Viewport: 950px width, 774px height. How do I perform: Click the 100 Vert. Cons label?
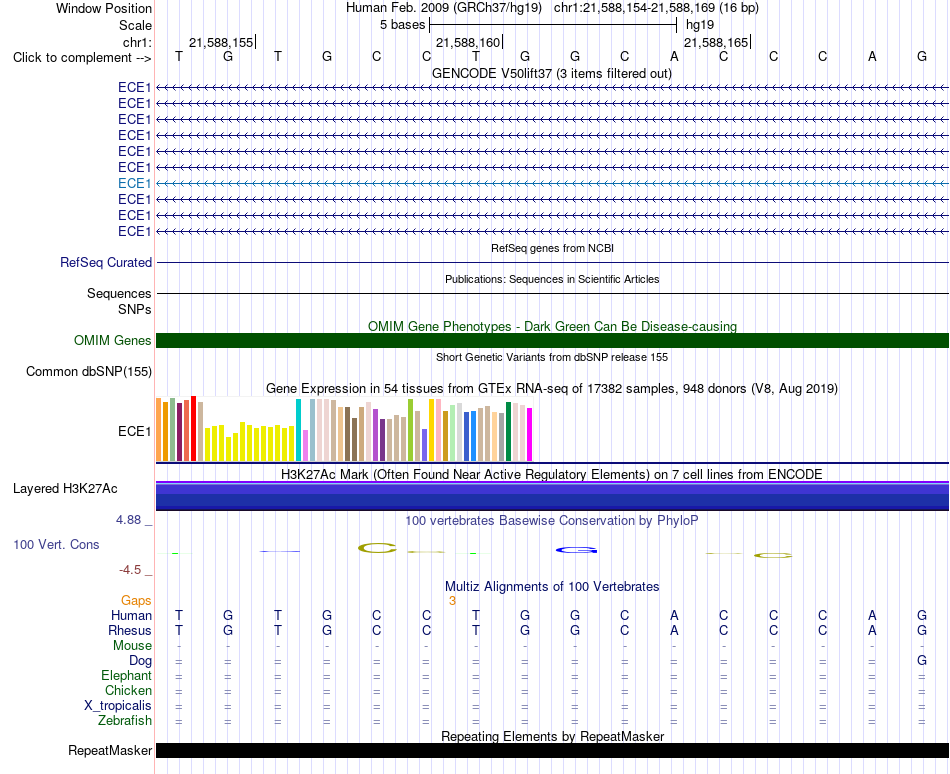(x=56, y=544)
